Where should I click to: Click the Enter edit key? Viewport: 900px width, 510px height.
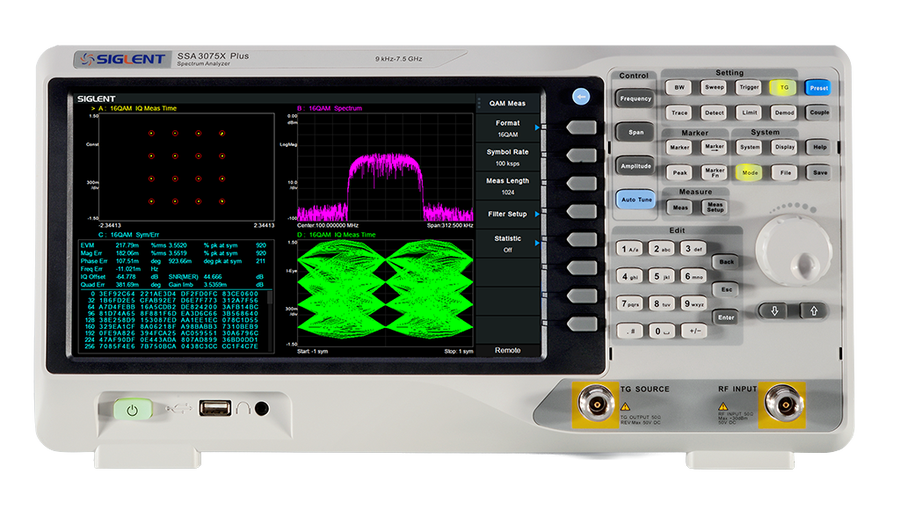coord(726,317)
